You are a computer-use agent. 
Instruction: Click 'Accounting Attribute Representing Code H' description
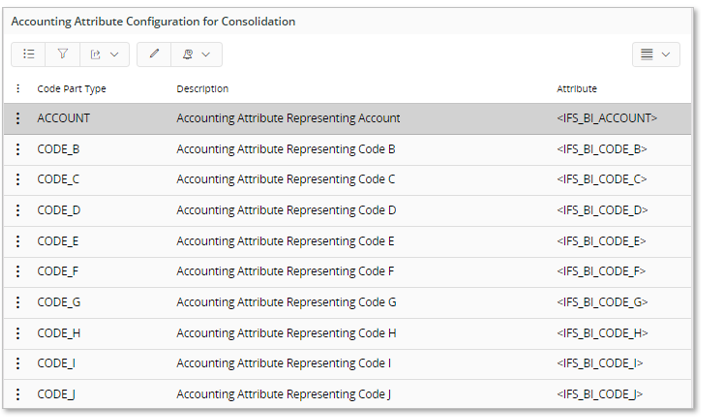[286, 333]
